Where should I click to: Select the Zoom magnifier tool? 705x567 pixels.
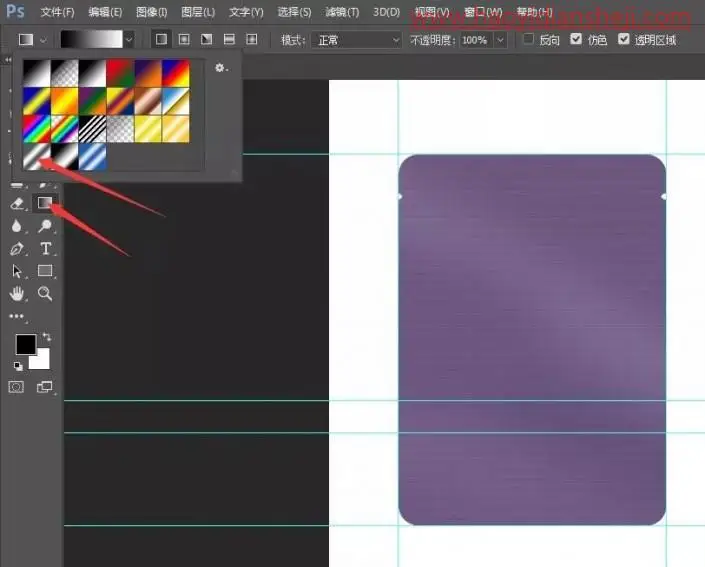45,294
